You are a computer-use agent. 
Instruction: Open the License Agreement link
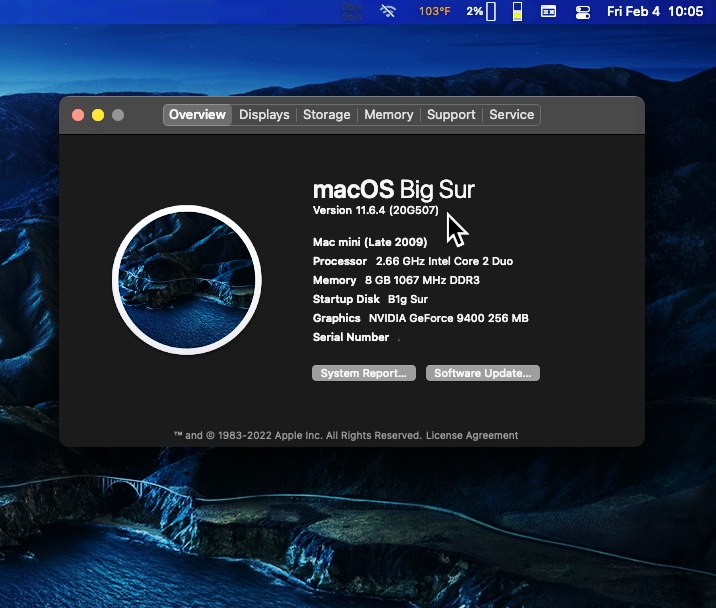[472, 435]
